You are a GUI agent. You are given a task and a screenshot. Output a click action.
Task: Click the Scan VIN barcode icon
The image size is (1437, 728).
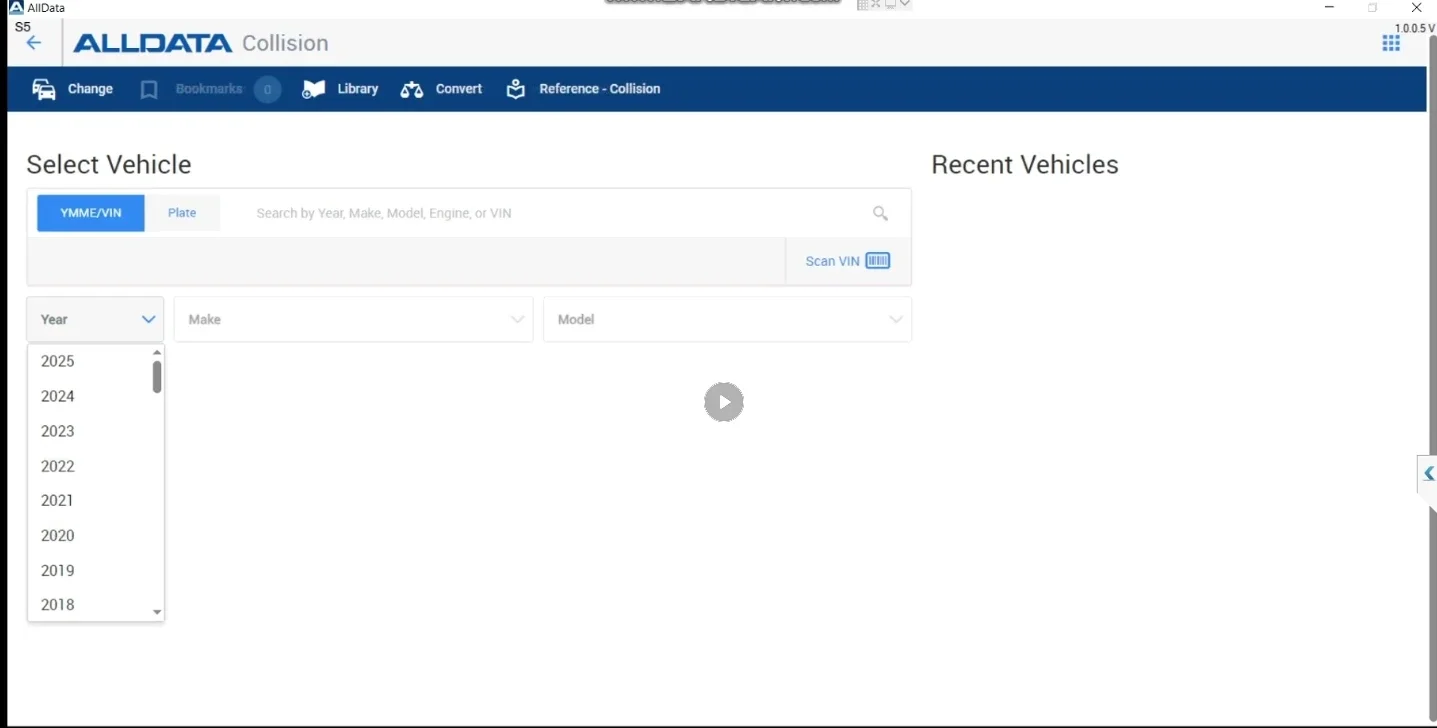coord(878,261)
